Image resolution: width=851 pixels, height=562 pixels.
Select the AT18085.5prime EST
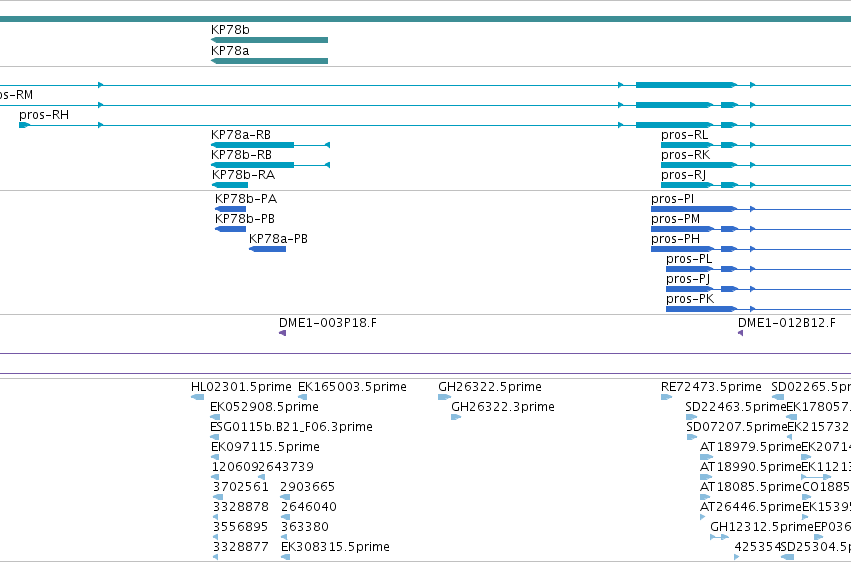[x=705, y=497]
